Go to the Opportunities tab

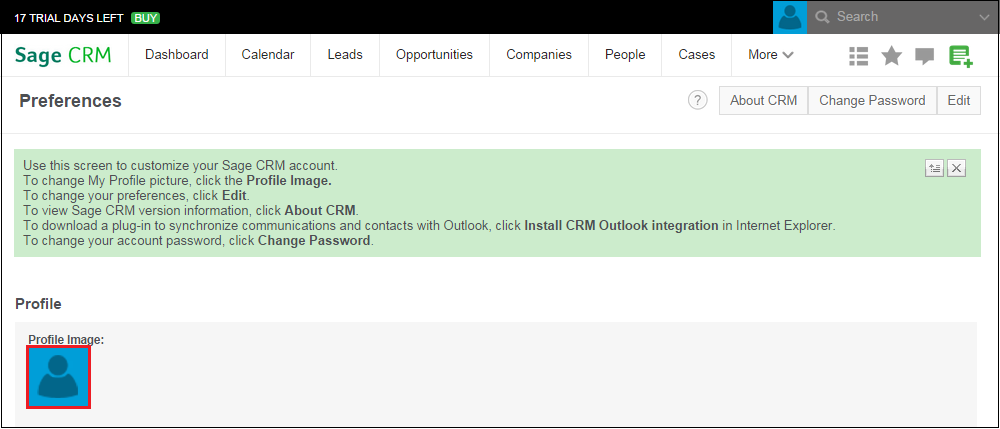[434, 55]
